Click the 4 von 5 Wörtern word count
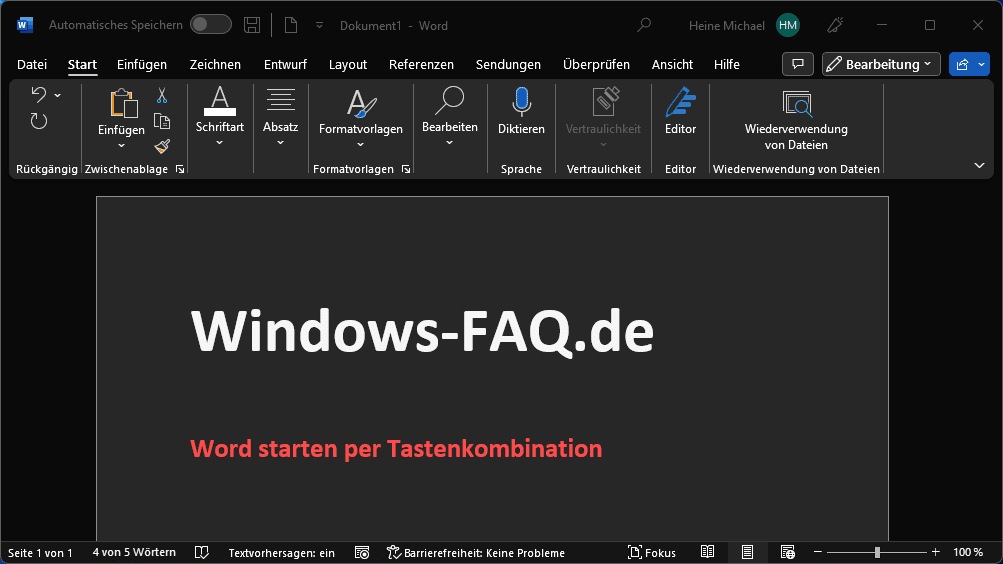Viewport: 1003px width, 564px height. (134, 552)
